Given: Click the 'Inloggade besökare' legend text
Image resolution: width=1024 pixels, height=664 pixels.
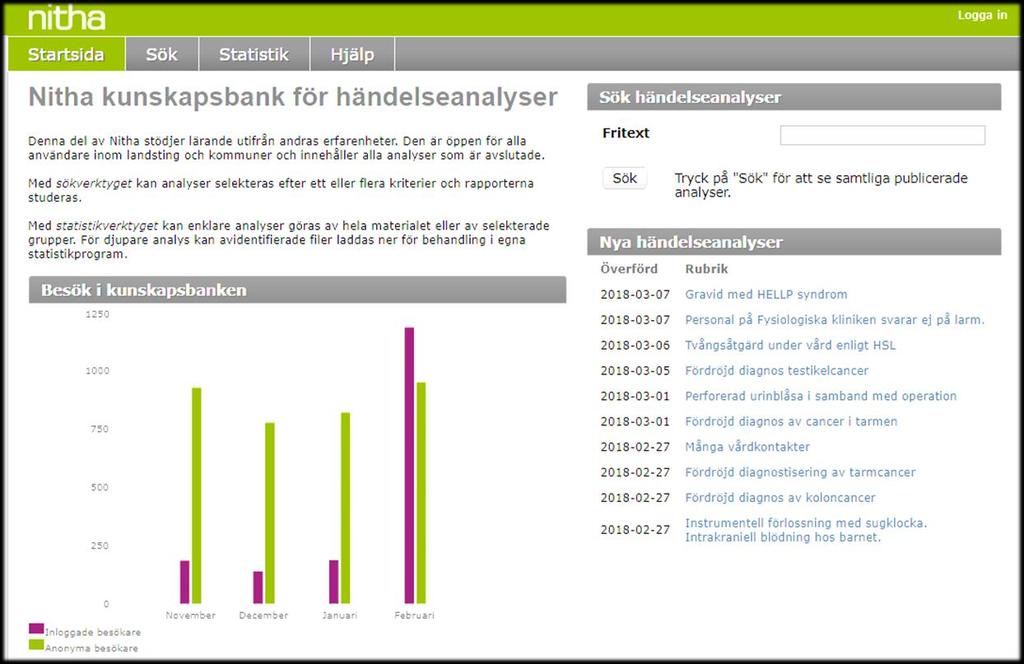Looking at the screenshot, I should click(93, 633).
